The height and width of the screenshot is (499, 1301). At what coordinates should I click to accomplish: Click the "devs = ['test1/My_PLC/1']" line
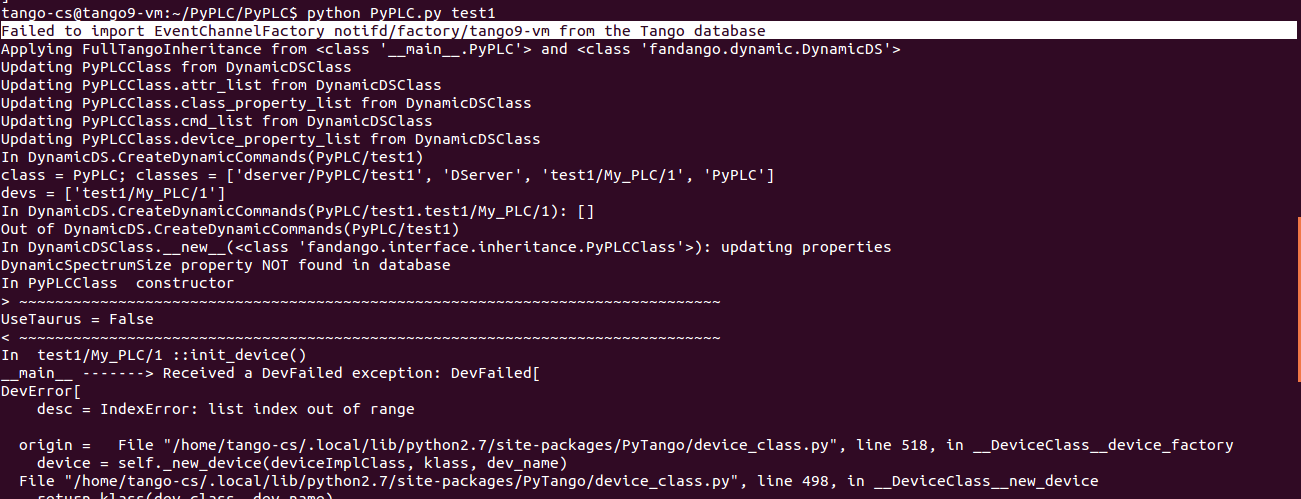pyautogui.click(x=113, y=193)
